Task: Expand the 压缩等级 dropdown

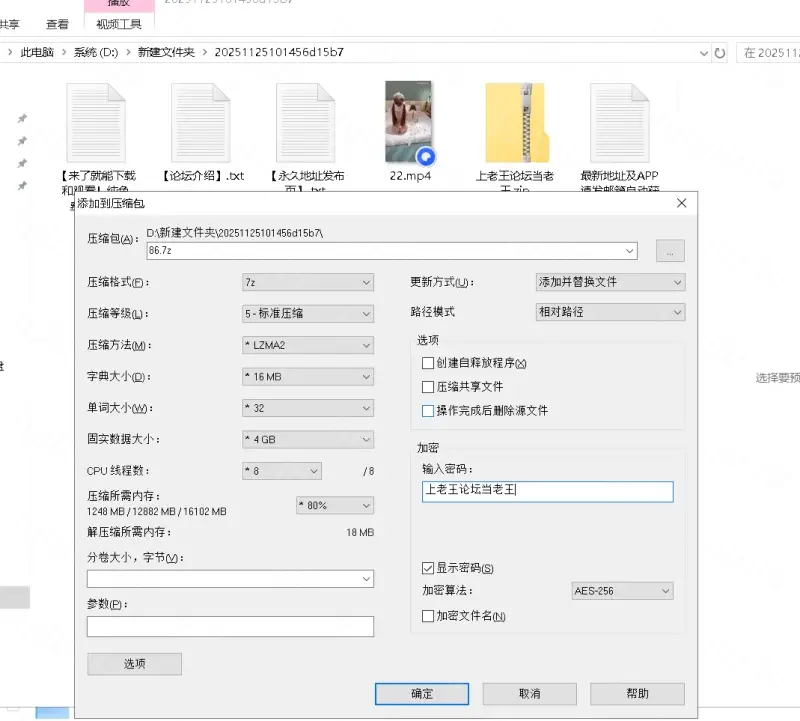Action: pyautogui.click(x=307, y=313)
